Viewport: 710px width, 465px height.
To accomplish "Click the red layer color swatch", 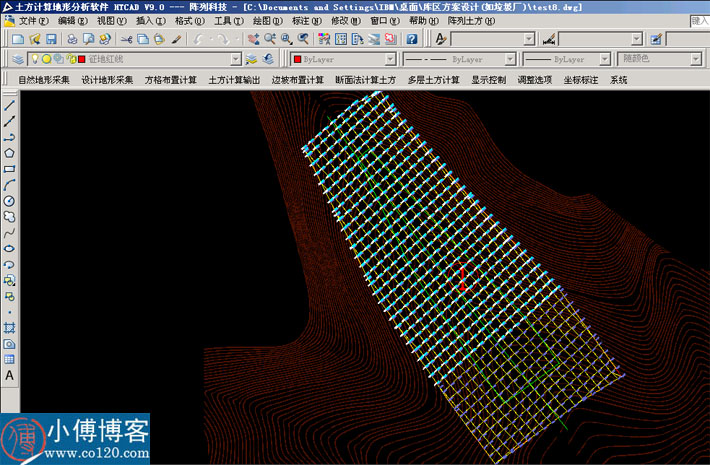I will coord(82,59).
